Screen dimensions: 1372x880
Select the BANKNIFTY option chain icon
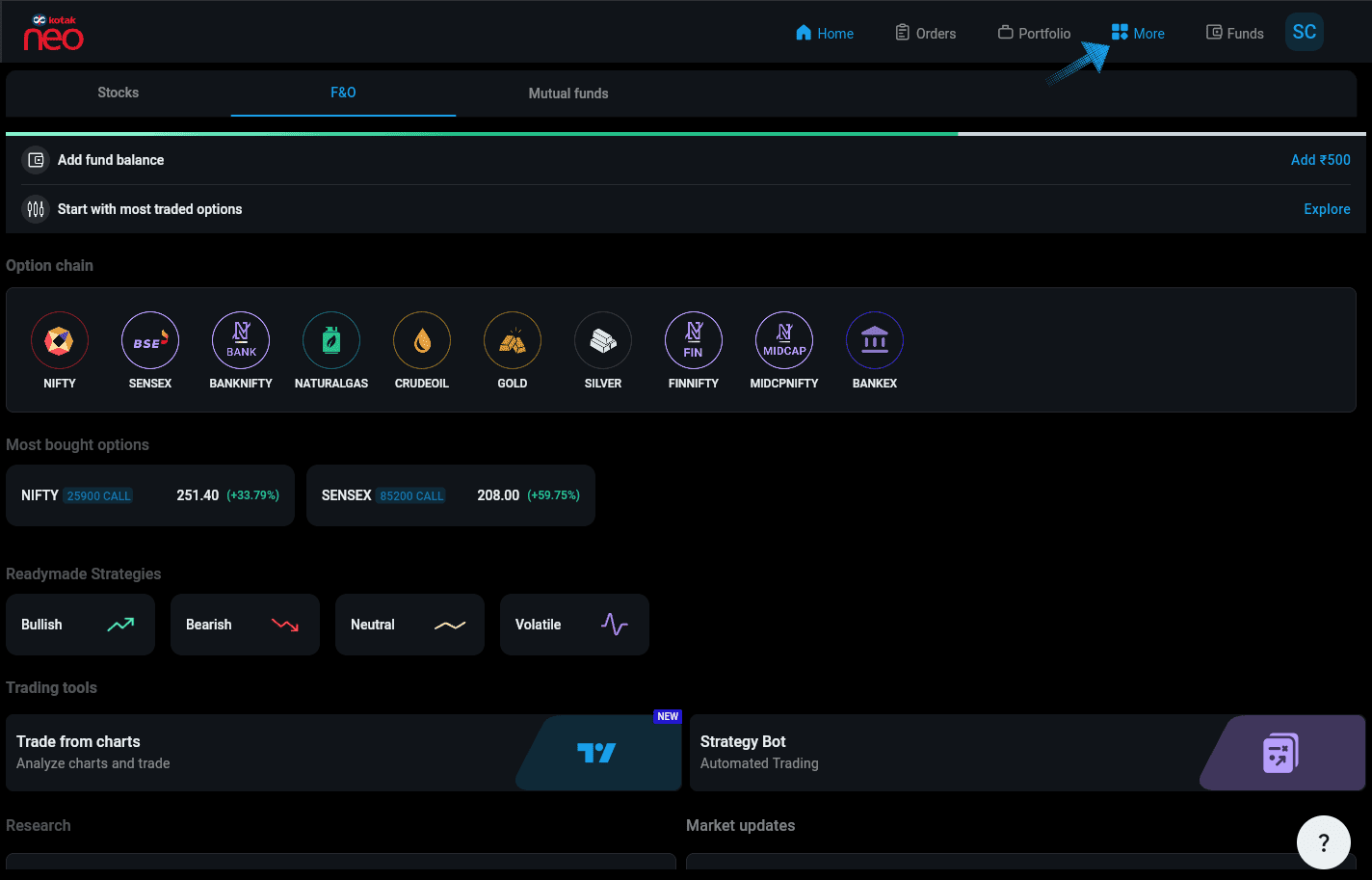(241, 341)
